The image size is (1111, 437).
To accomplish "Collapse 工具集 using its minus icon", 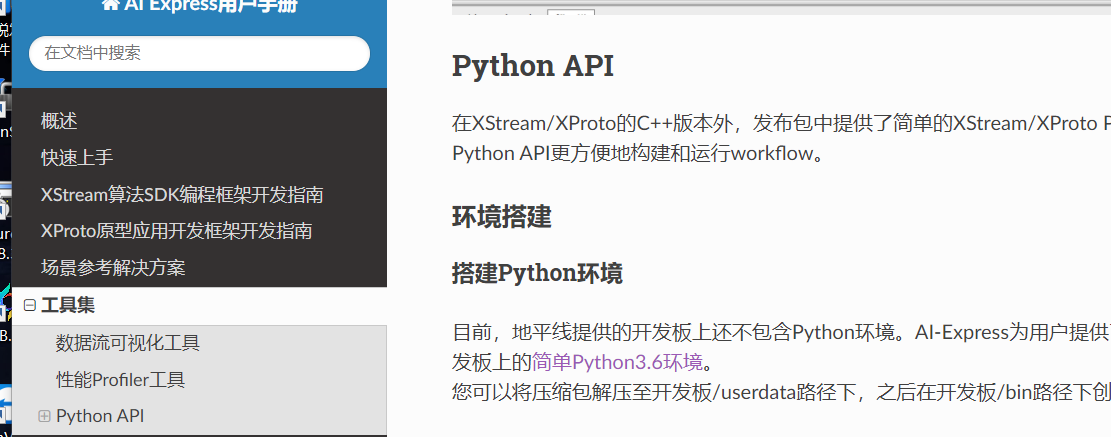I will [x=29, y=306].
